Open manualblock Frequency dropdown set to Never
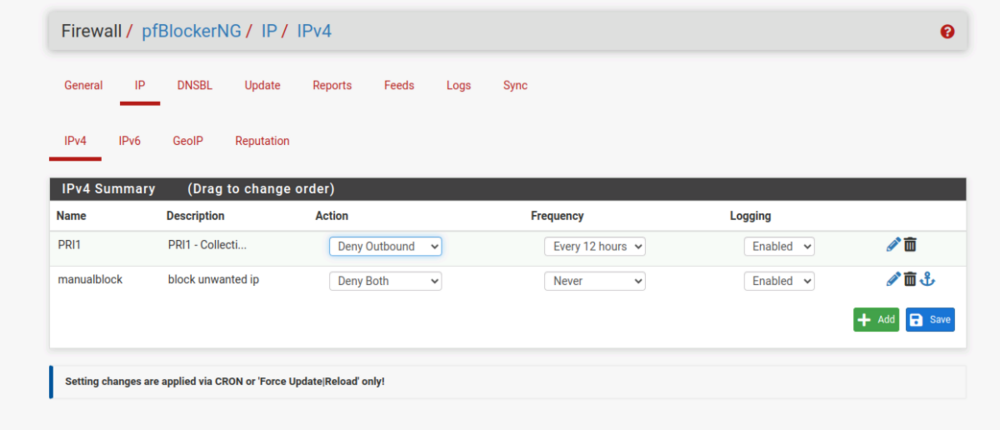This screenshot has height=430, width=1000. 594,281
